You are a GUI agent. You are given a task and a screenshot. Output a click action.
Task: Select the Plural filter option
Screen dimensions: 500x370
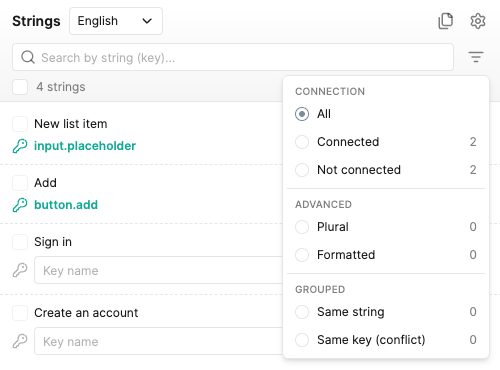302,227
